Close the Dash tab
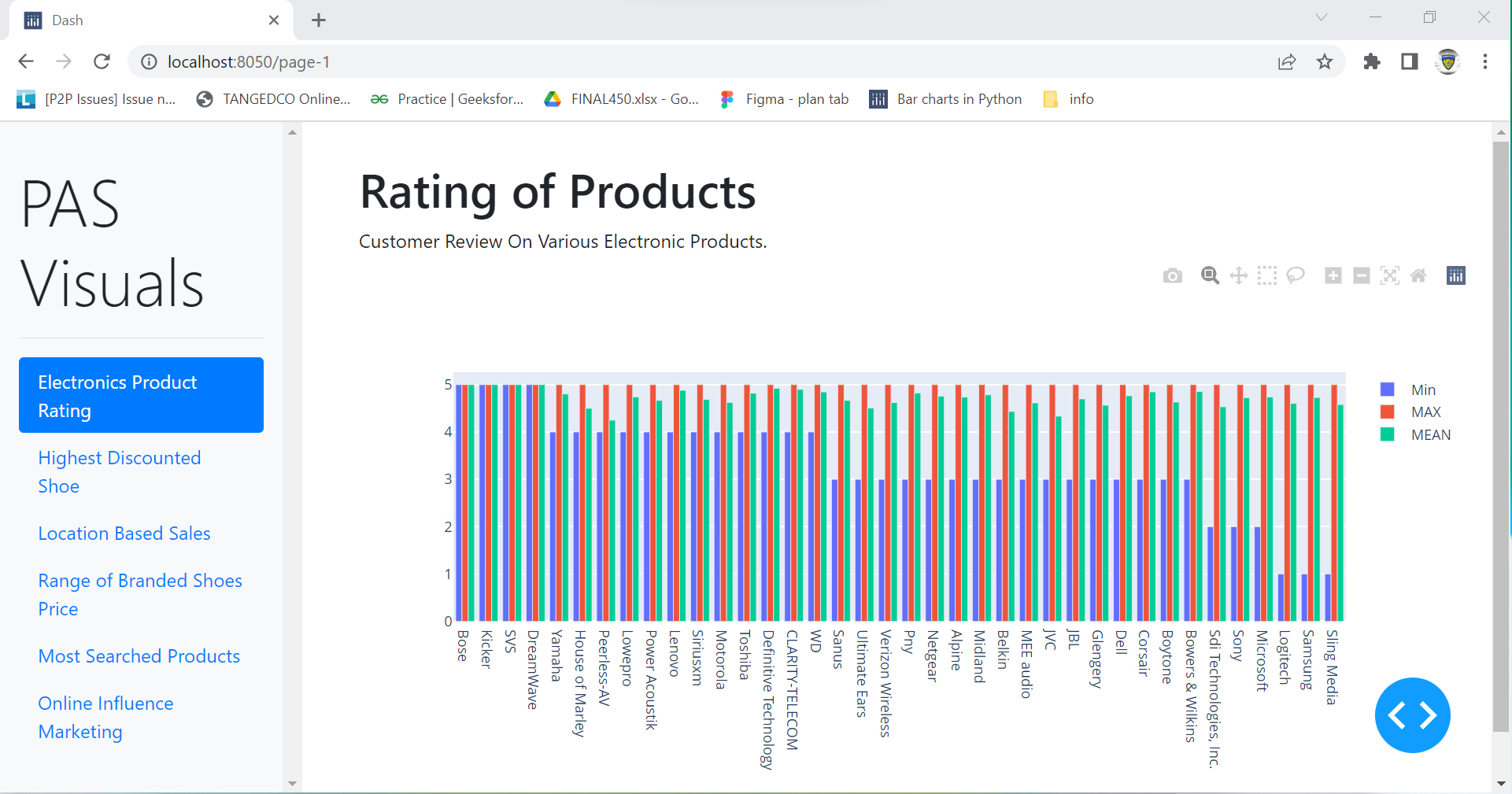 pyautogui.click(x=274, y=20)
